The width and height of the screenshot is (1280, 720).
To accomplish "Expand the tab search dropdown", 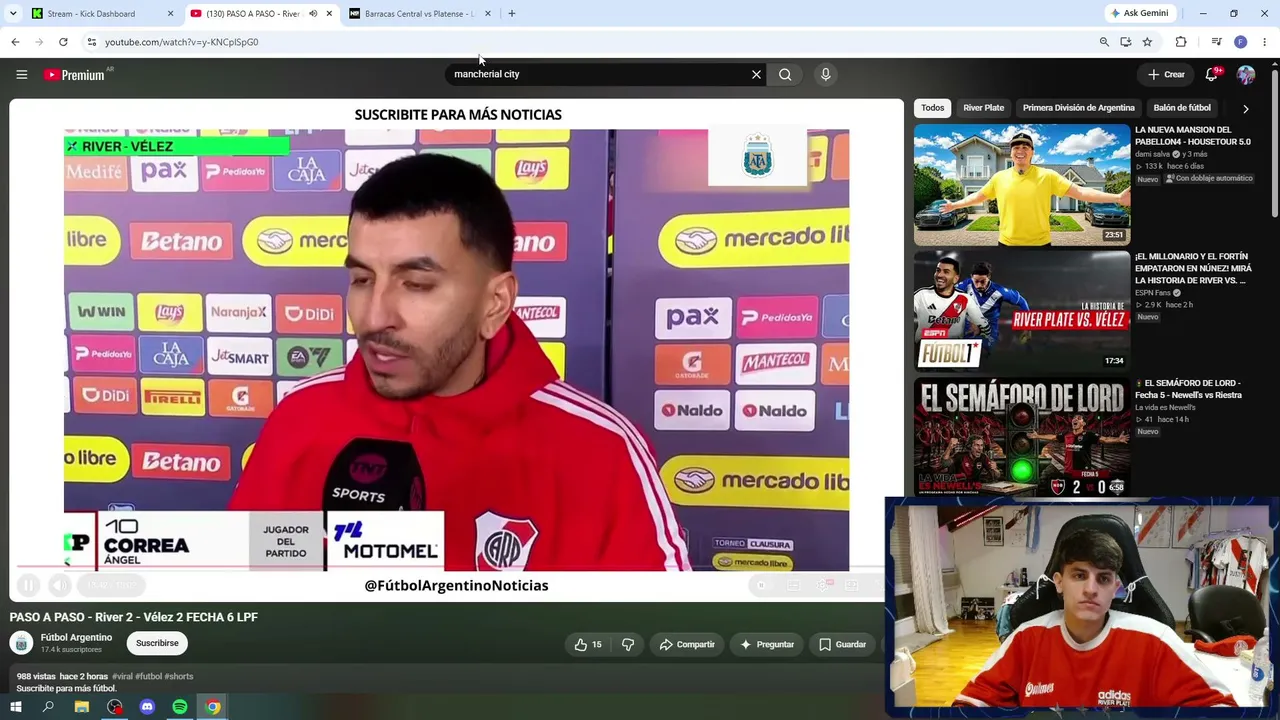I will 13,14.
